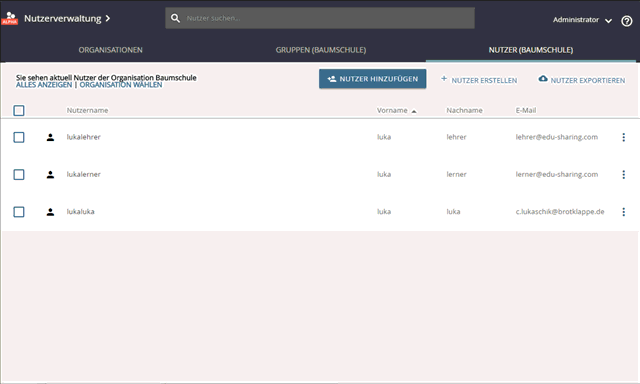Image resolution: width=640 pixels, height=384 pixels.
Task: Click the Nutzer exportieren label
Action: 588,80
